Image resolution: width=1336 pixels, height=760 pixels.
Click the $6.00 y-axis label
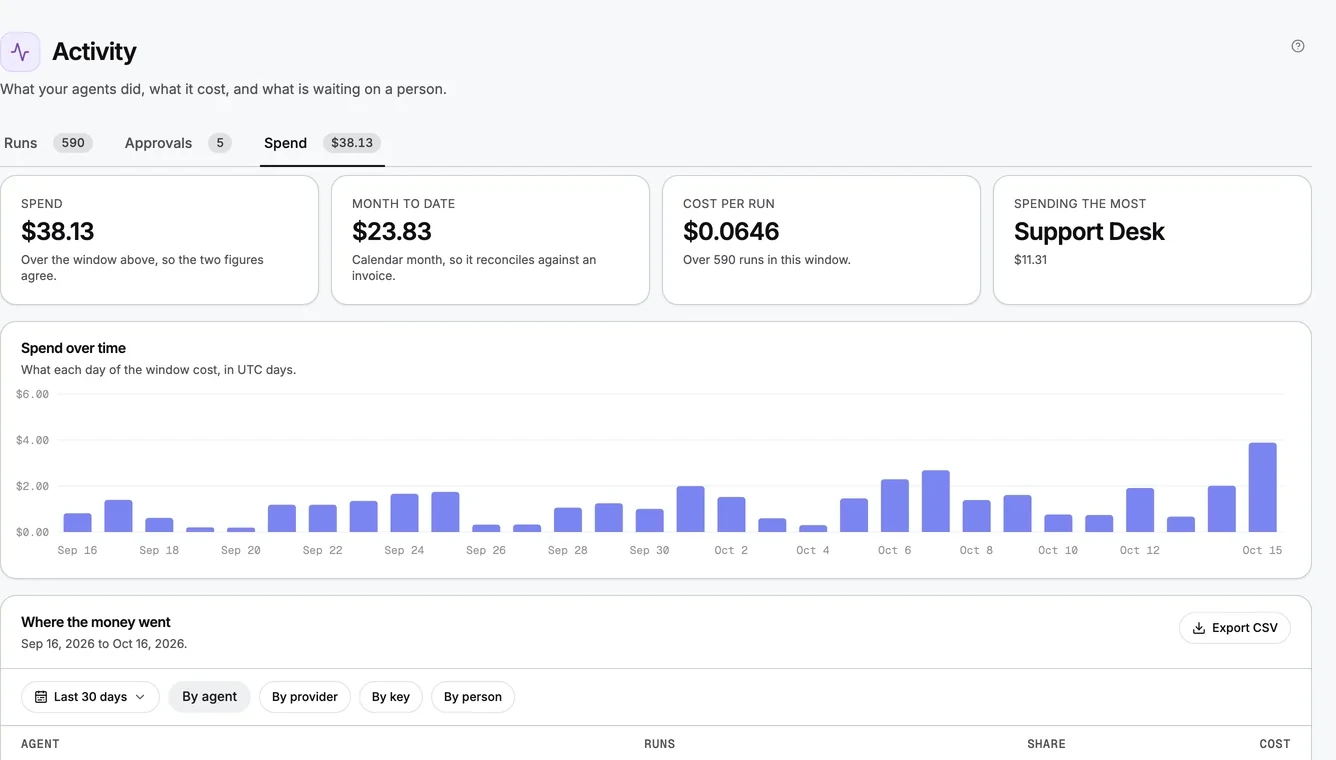[x=32, y=394]
